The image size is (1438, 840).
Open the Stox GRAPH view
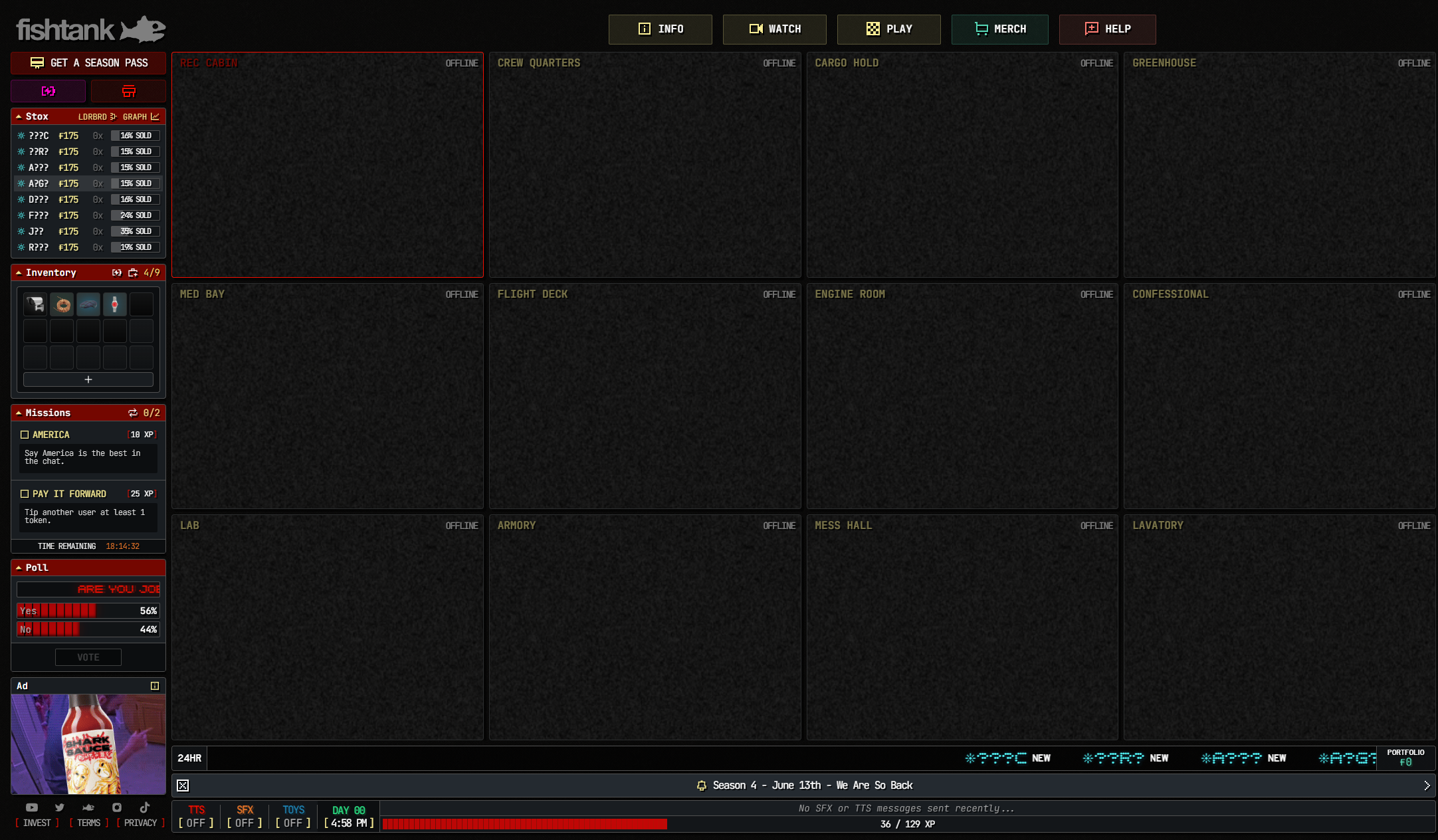[141, 117]
